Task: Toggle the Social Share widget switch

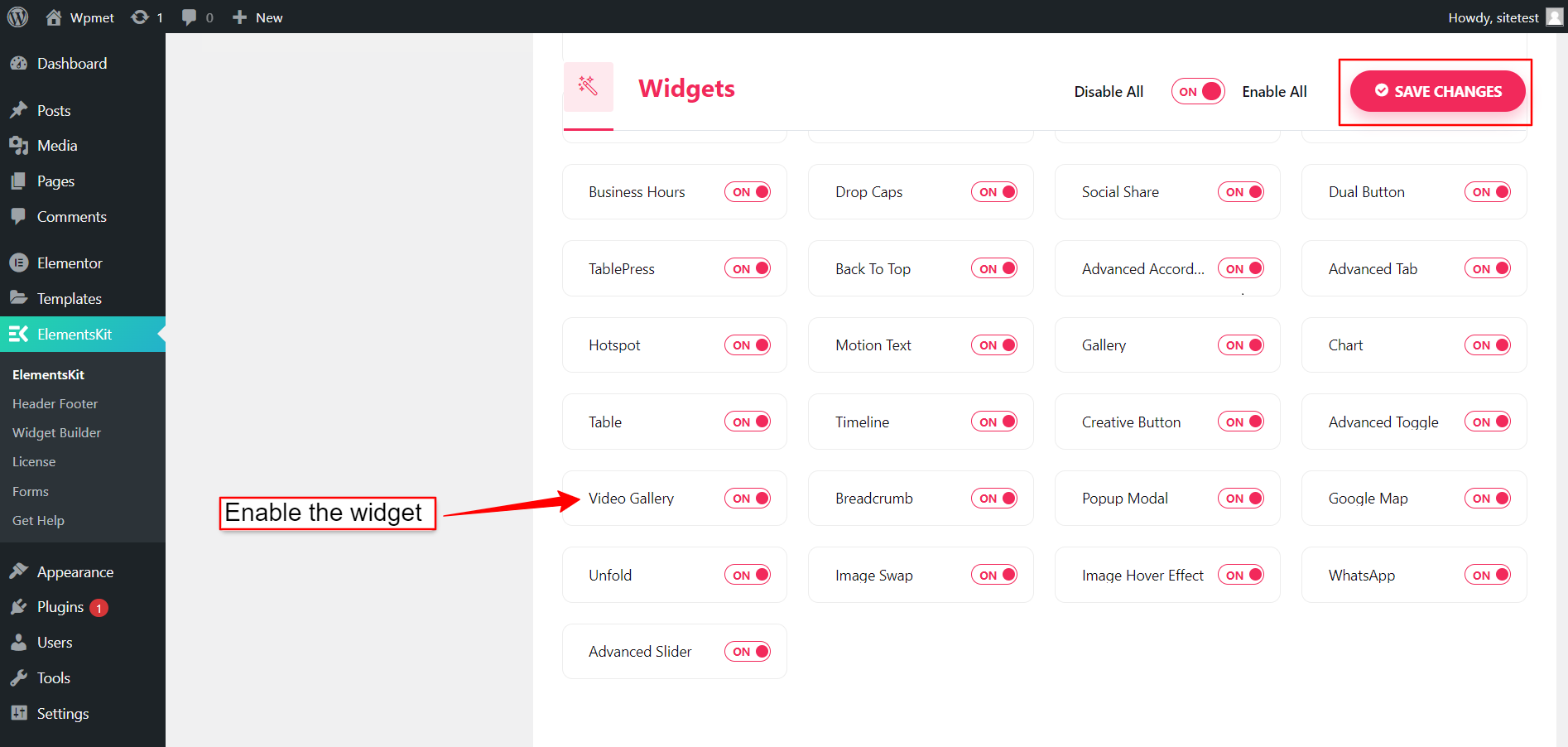Action: tap(1241, 192)
